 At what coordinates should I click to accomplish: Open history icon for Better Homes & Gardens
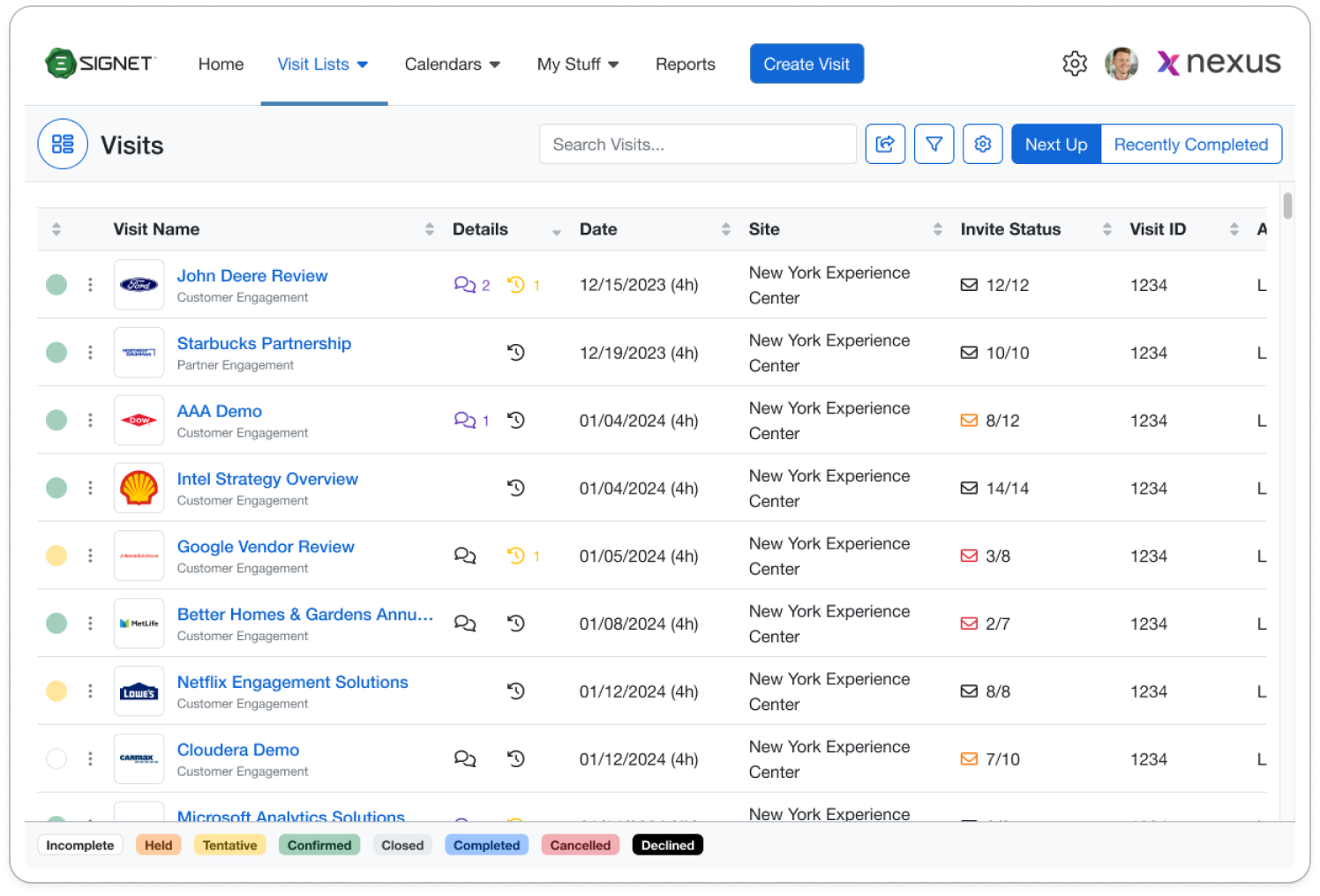pyautogui.click(x=516, y=623)
